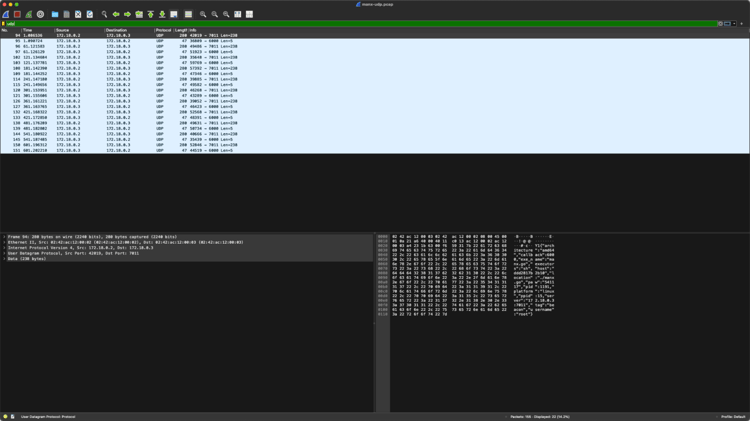The image size is (750, 421).
Task: Click the Protocol column header
Action: click(x=163, y=30)
